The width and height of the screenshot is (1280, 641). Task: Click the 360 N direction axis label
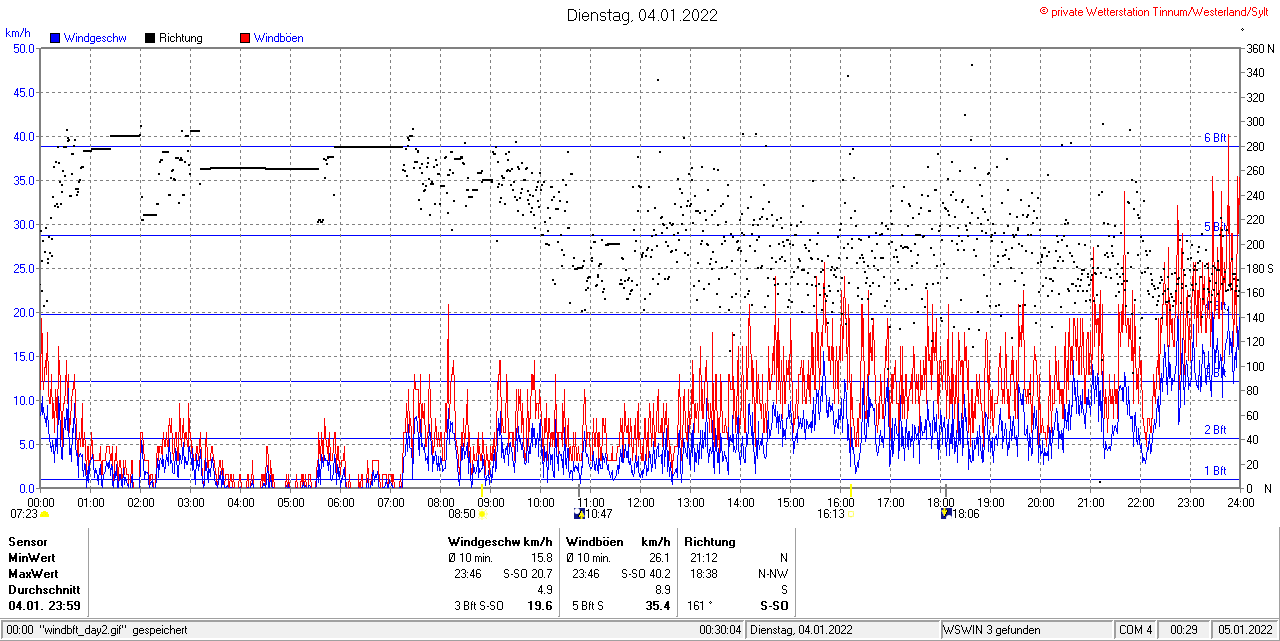(x=1258, y=48)
